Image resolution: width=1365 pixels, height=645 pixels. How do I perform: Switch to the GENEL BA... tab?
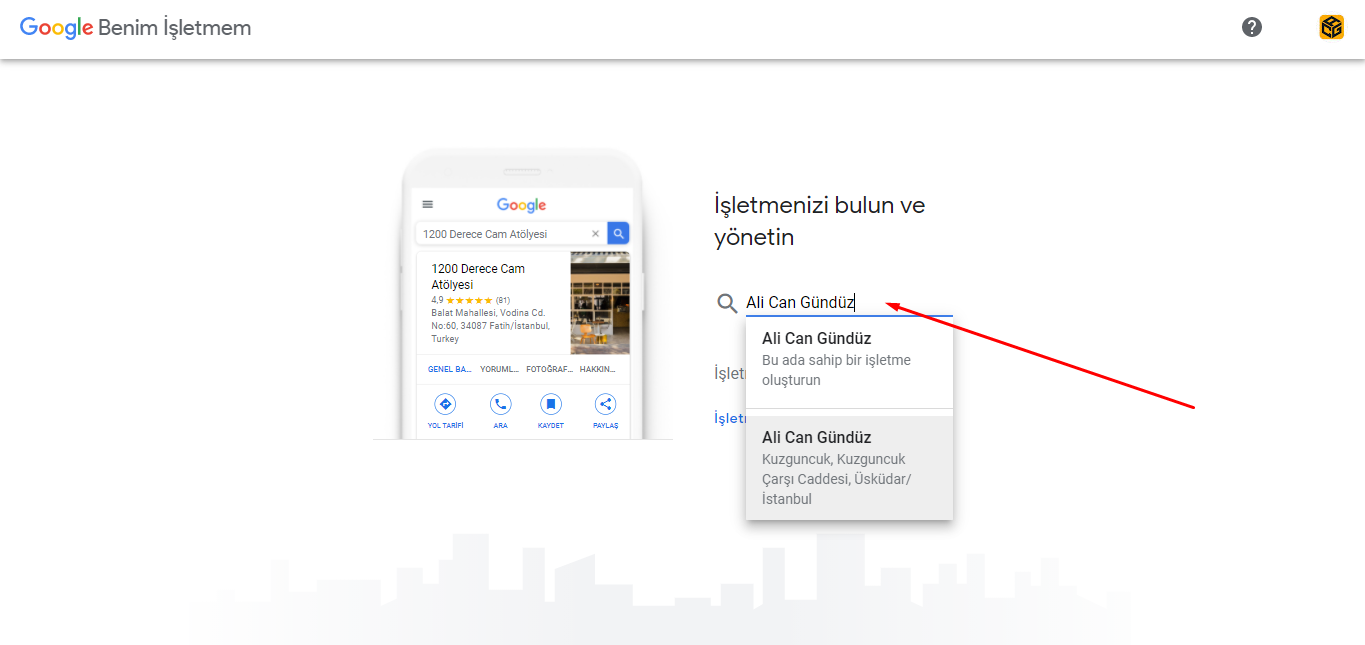click(x=450, y=369)
